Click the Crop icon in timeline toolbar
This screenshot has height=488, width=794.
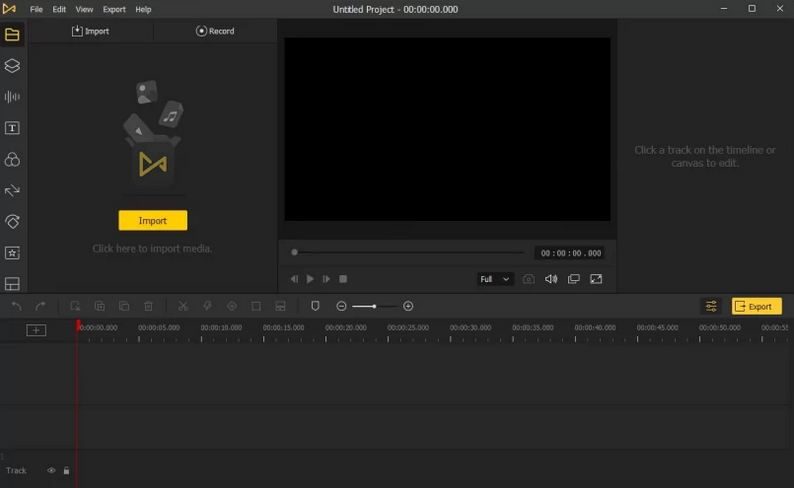coord(256,306)
